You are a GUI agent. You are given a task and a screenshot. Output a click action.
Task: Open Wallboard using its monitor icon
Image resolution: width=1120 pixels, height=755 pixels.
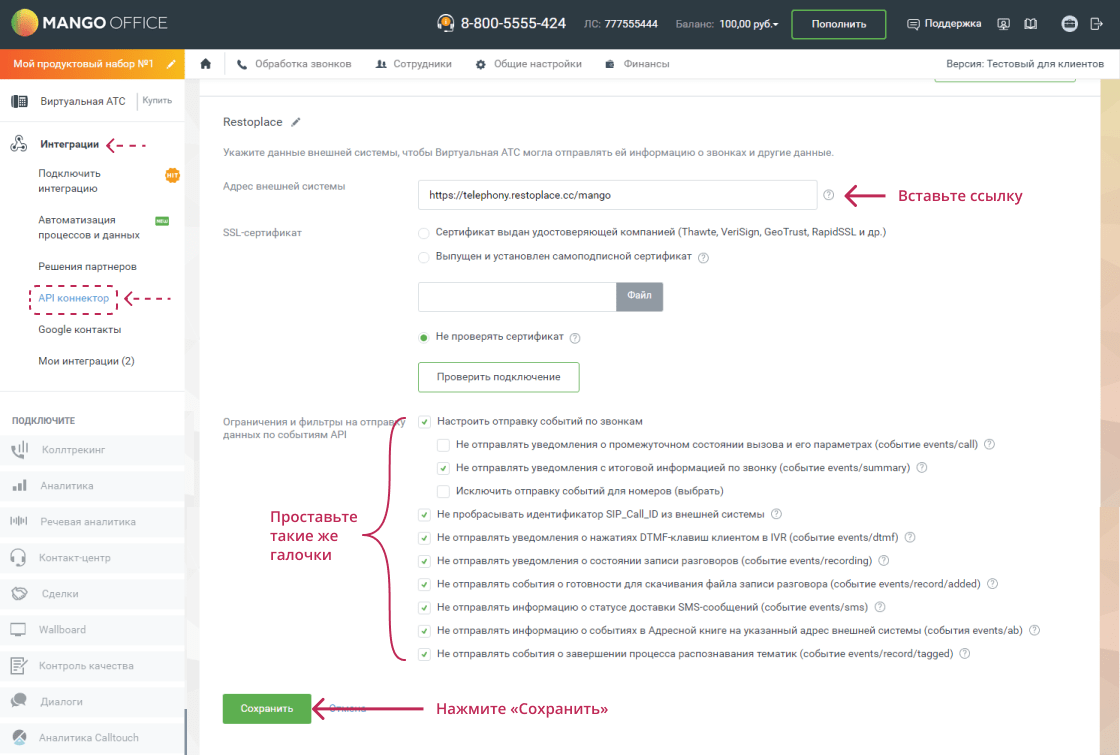coord(18,629)
